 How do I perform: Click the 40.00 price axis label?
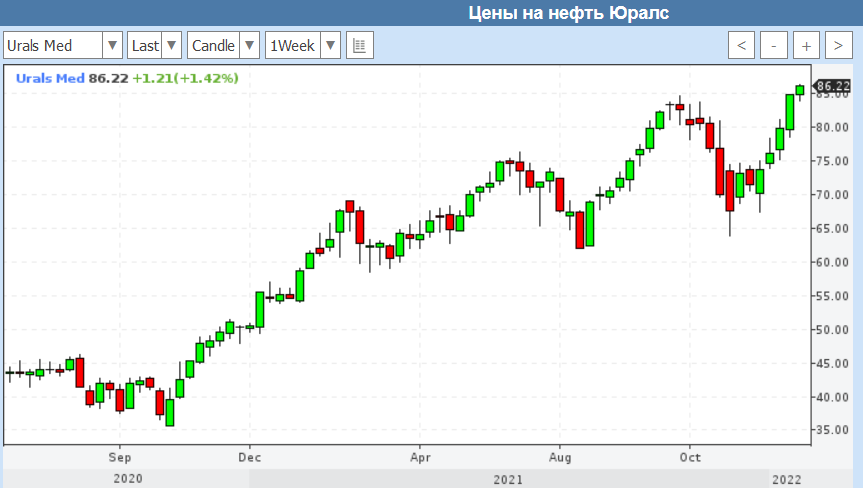point(832,397)
